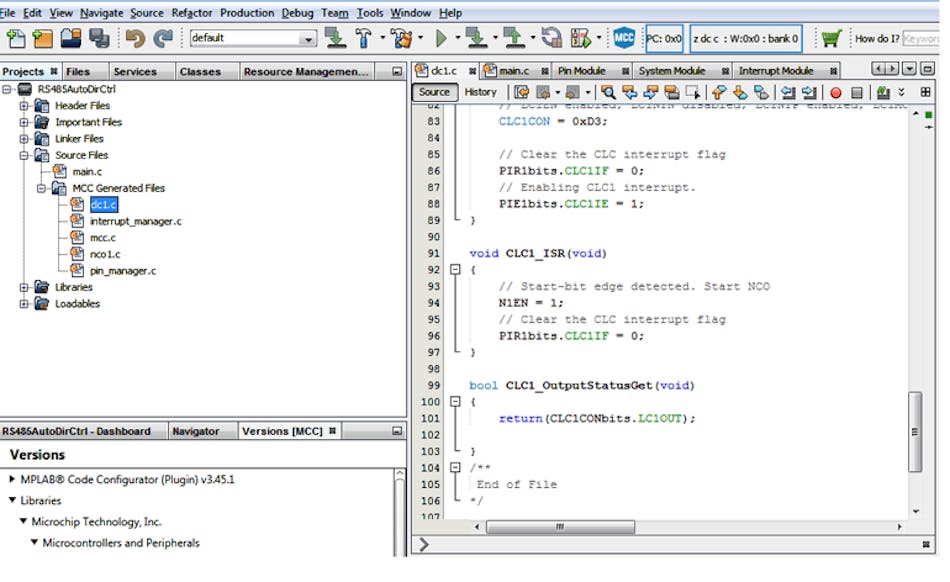Open the Production menu
Screen dimensions: 950x582
[247, 13]
